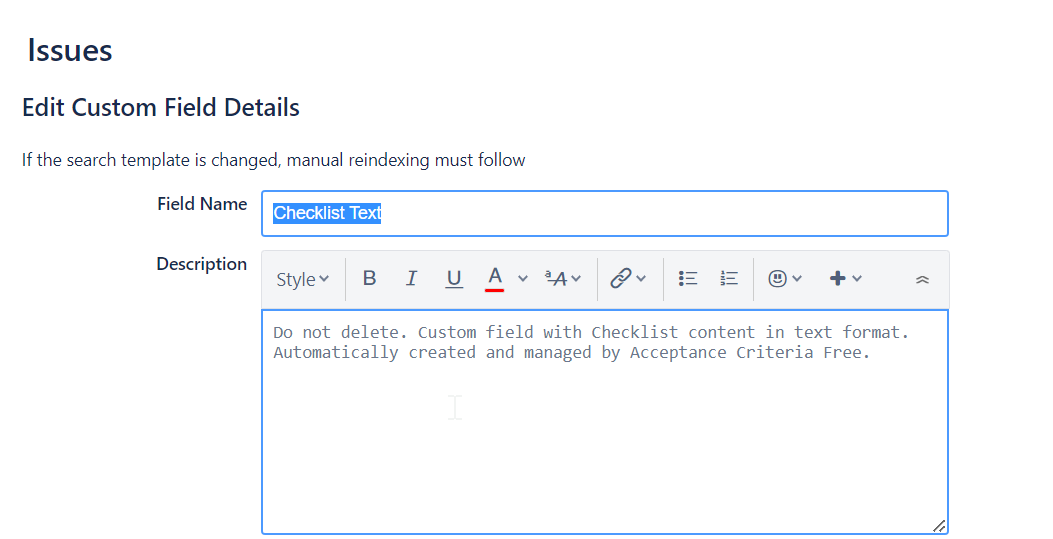Toggle underline formatting button
Screen dimensions: 1053x539
pos(454,279)
